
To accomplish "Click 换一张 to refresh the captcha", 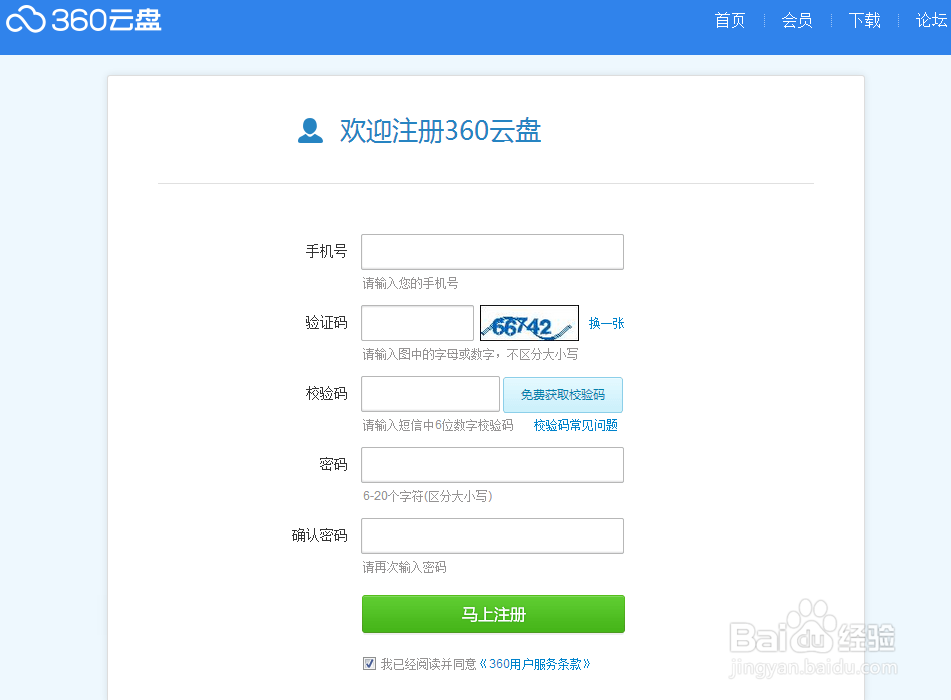I will 607,323.
